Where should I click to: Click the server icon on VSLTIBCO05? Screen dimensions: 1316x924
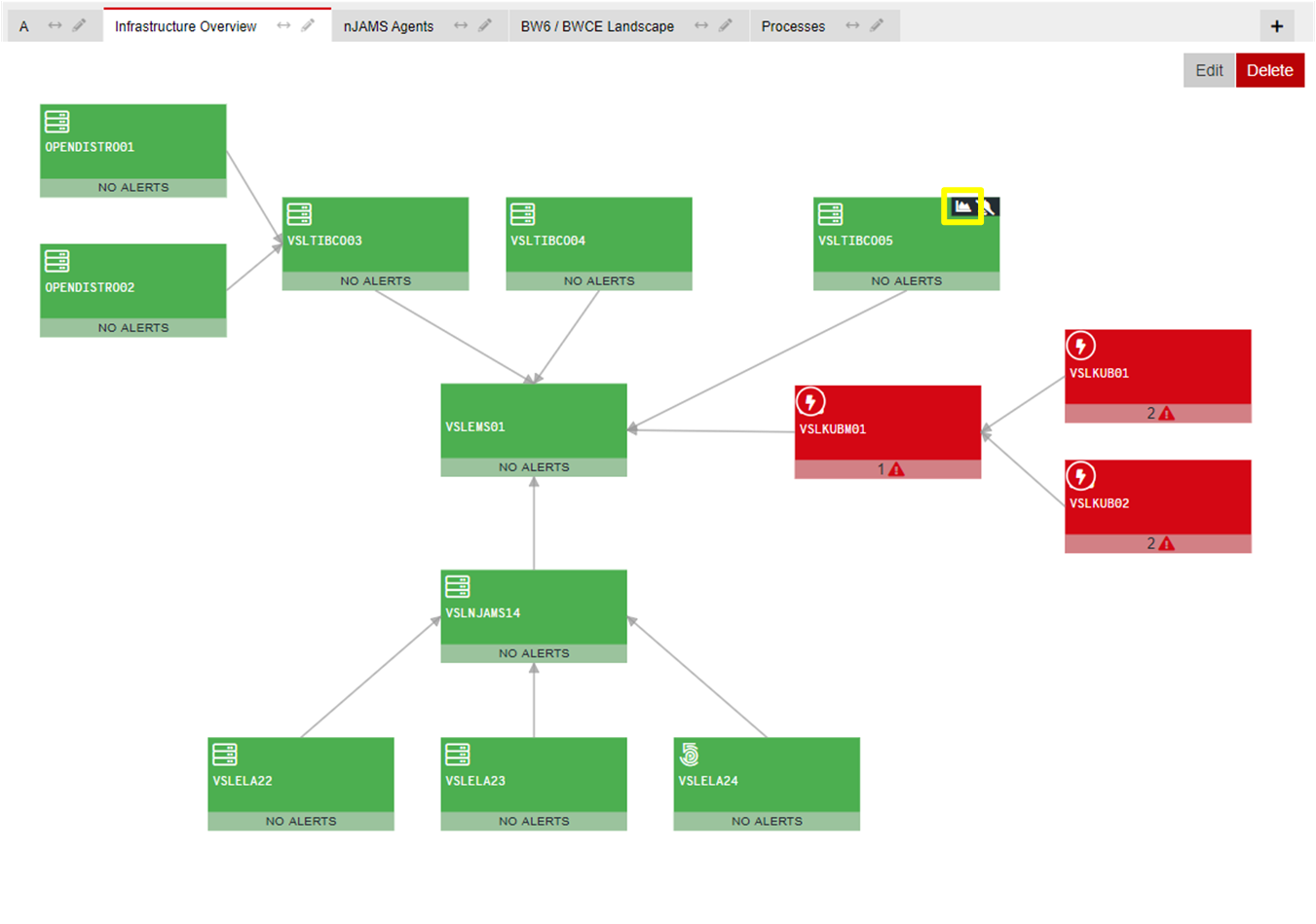tap(831, 214)
